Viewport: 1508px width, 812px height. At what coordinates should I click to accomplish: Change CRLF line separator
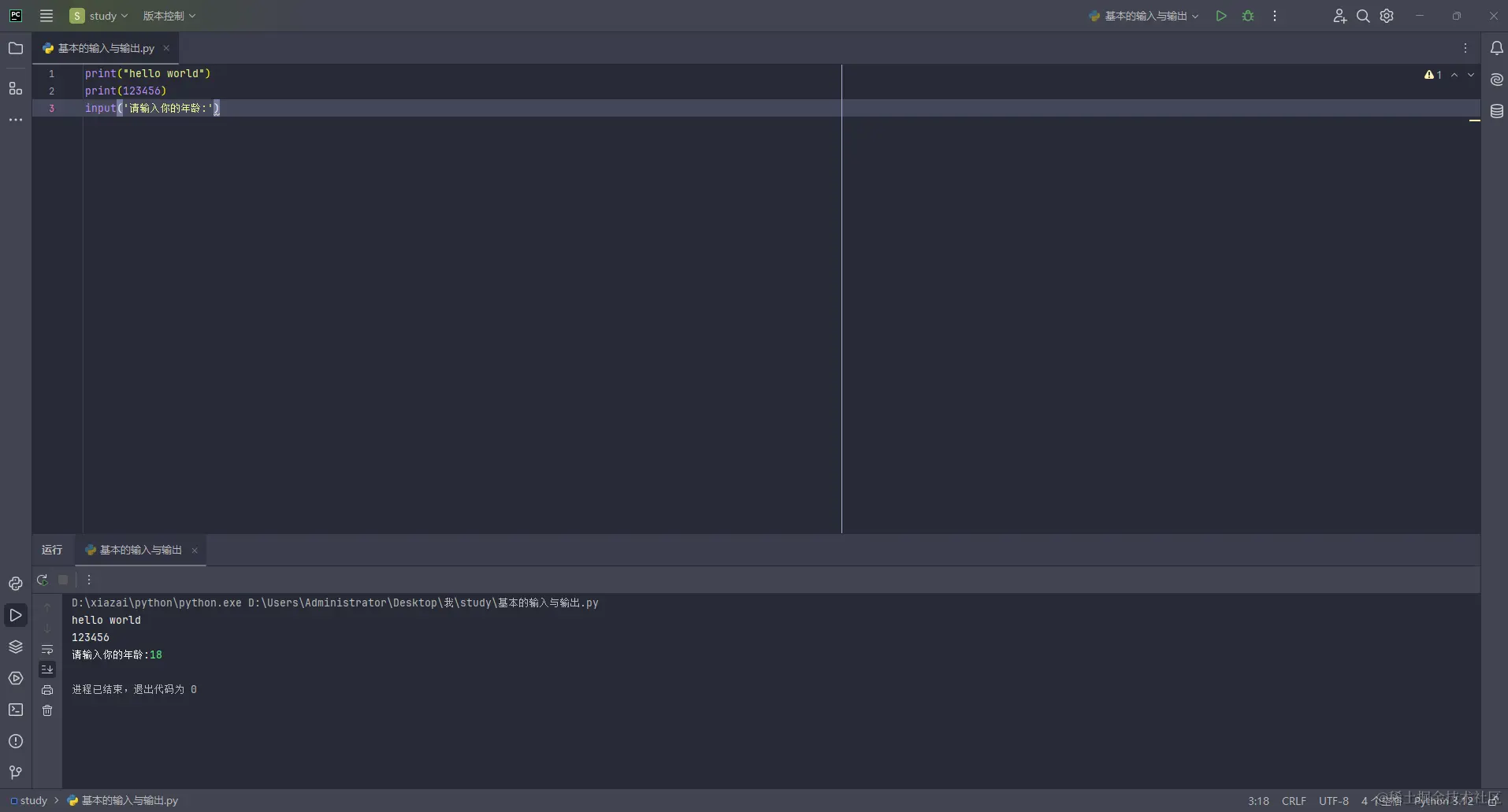click(x=1294, y=800)
